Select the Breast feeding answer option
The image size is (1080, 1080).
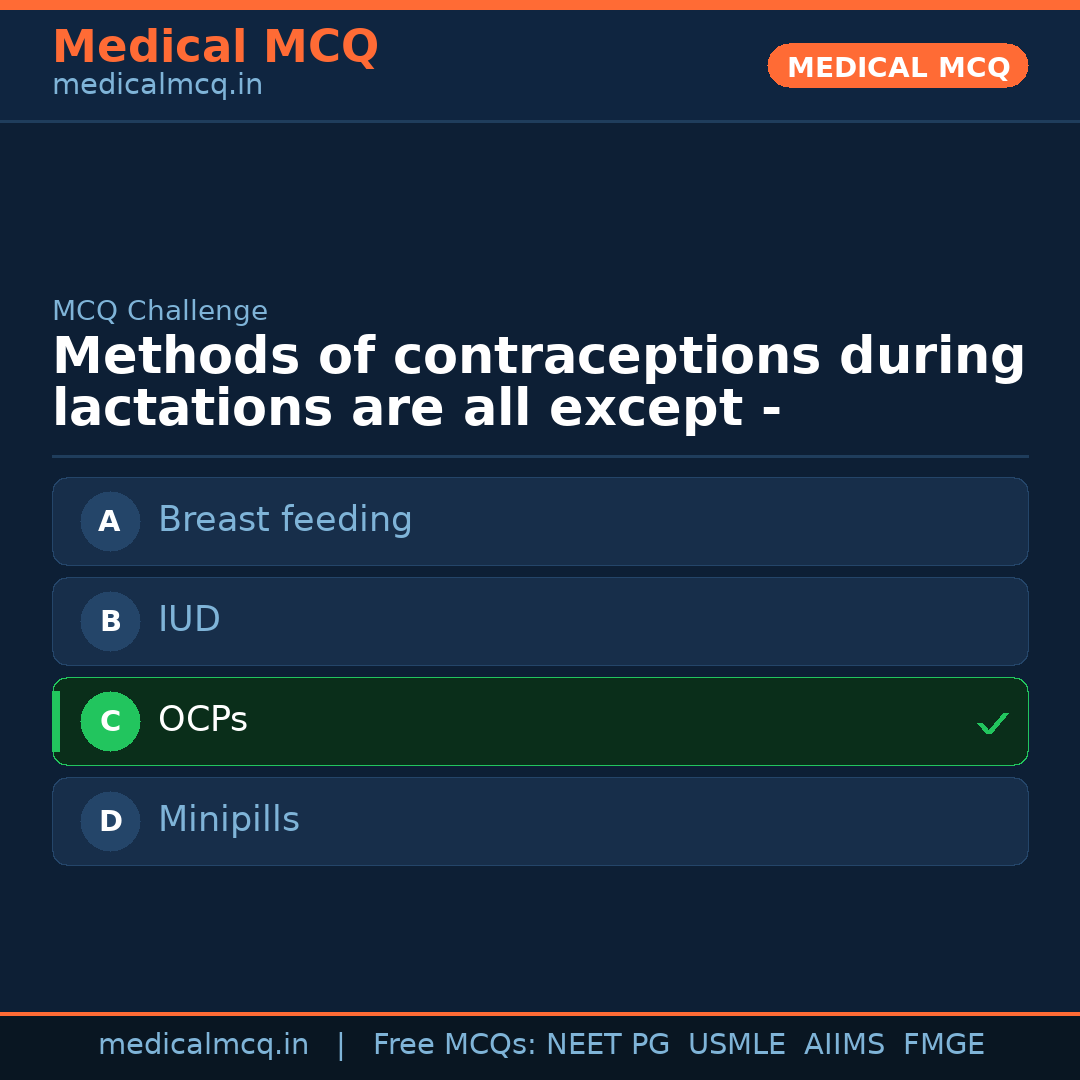[x=540, y=521]
